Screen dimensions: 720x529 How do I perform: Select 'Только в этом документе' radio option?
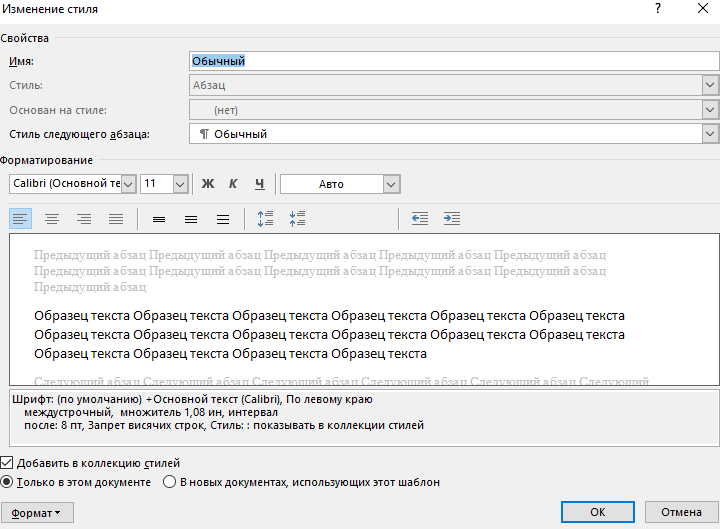(8, 482)
